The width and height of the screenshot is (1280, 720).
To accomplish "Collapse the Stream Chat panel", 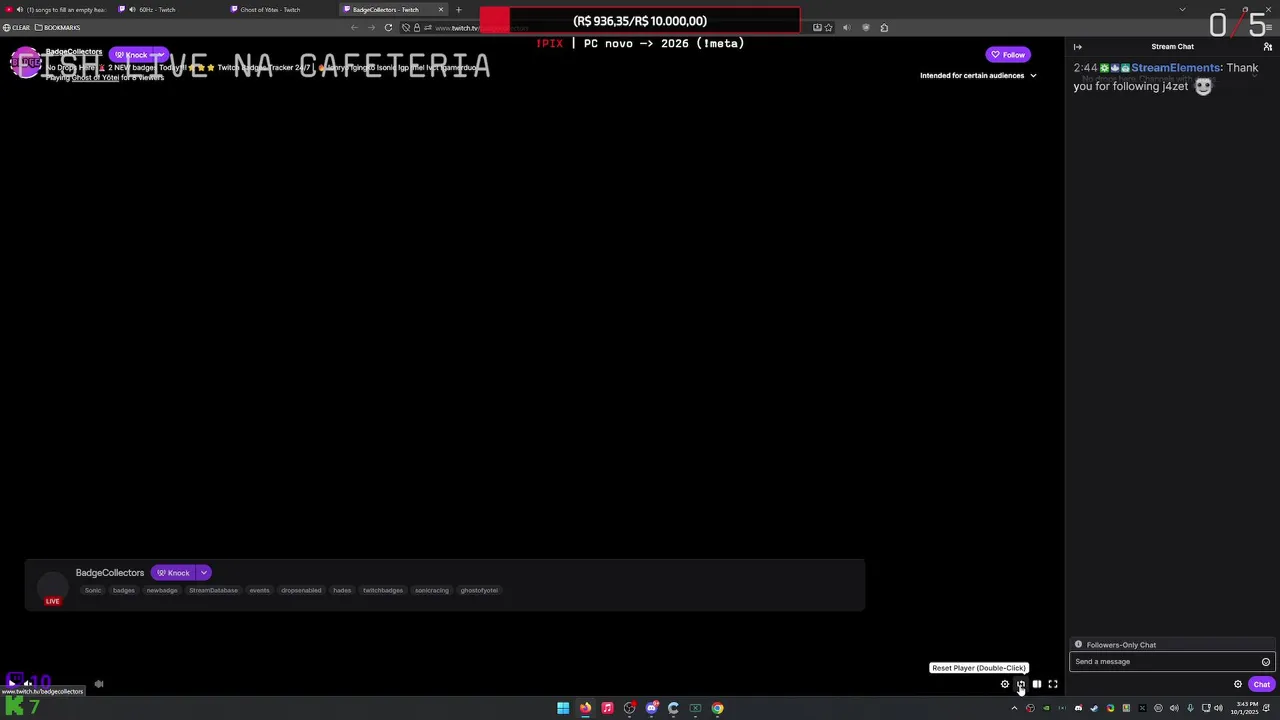I will 1078,47.
